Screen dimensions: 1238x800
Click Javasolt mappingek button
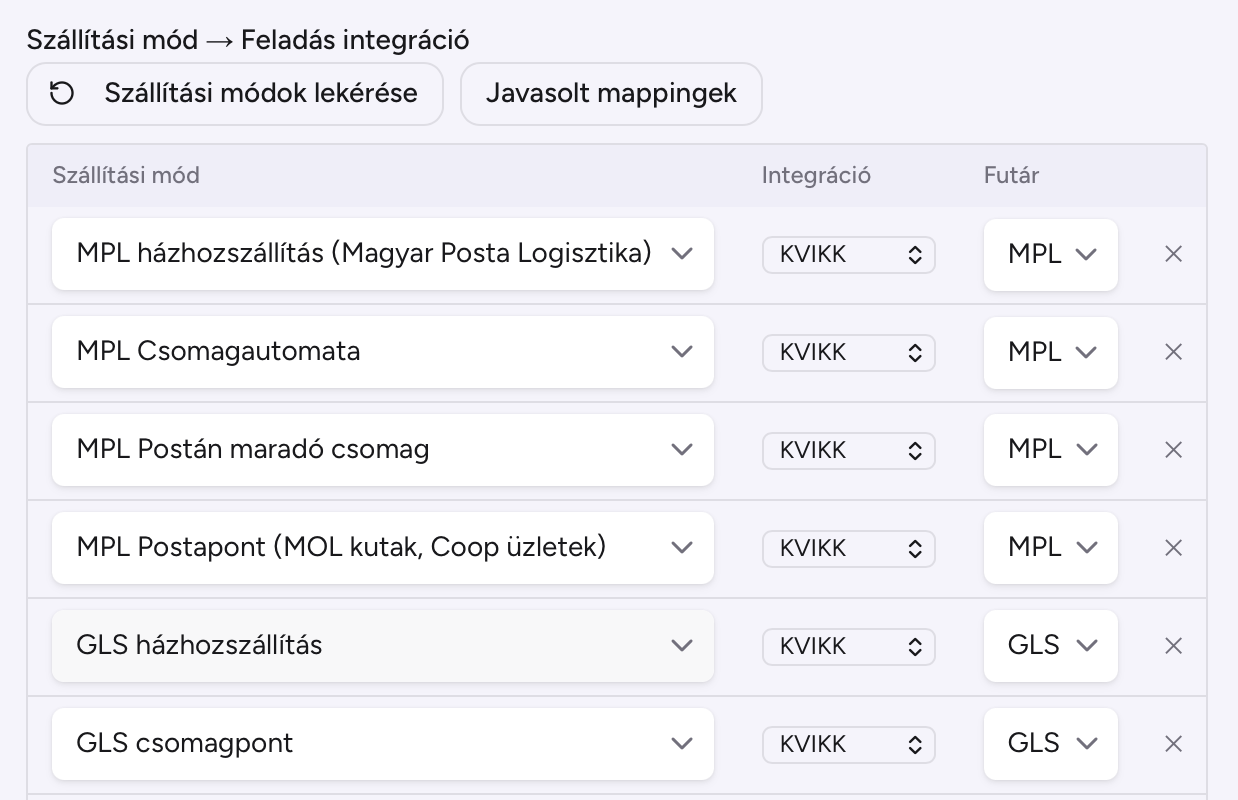[x=611, y=94]
